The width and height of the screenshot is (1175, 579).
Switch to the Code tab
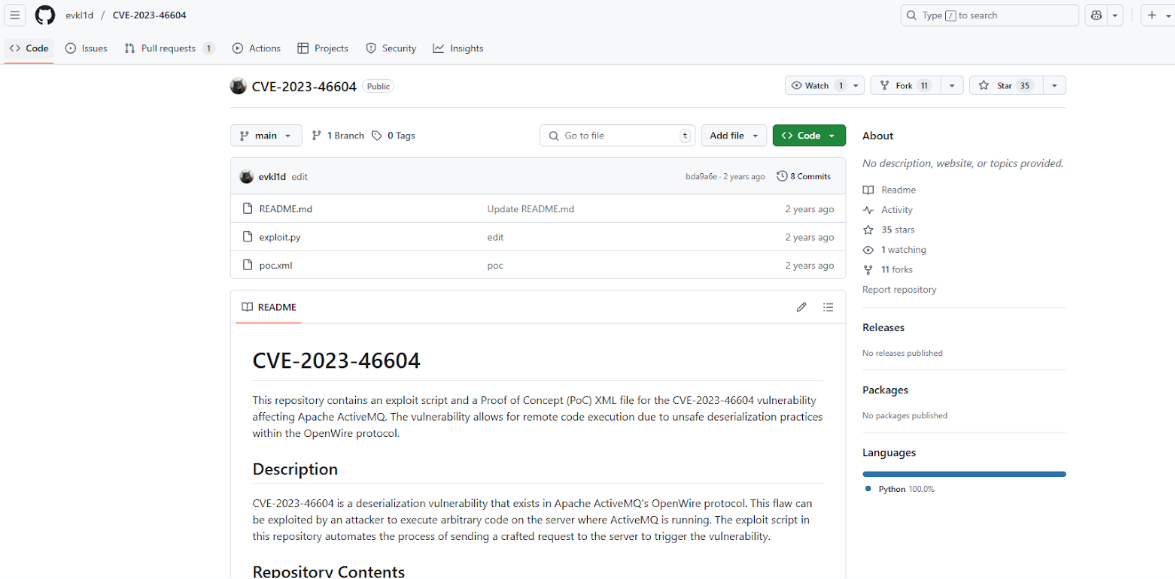coord(29,48)
